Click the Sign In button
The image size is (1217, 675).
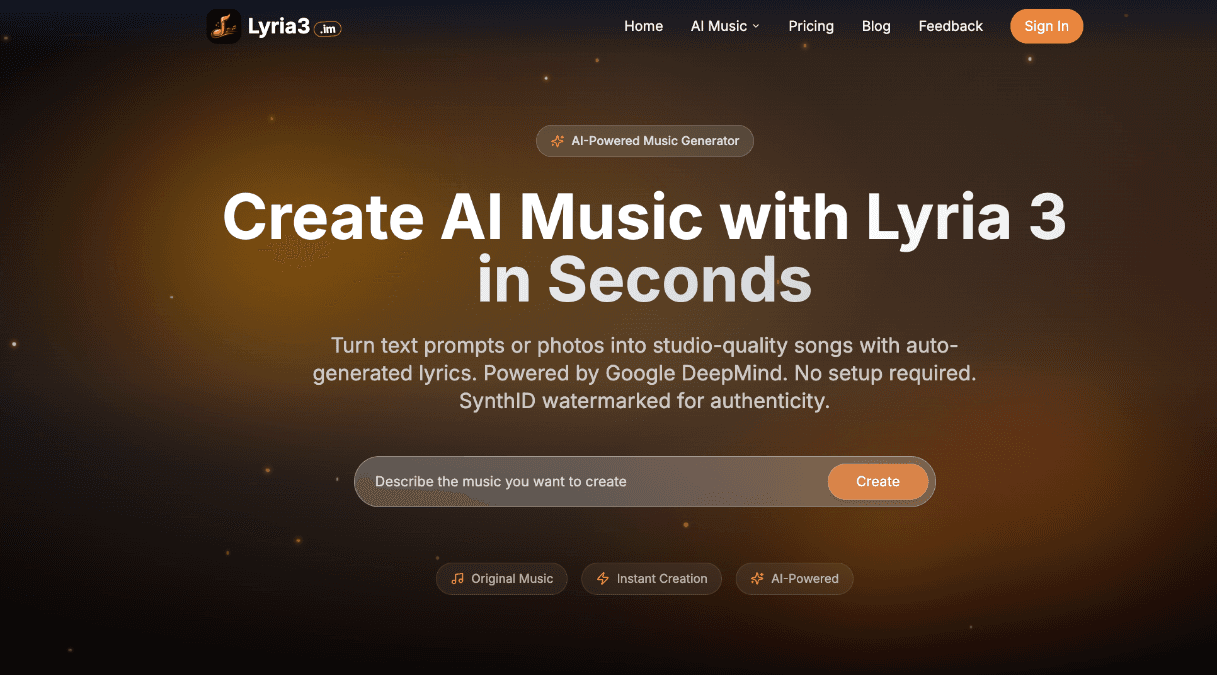click(1047, 26)
